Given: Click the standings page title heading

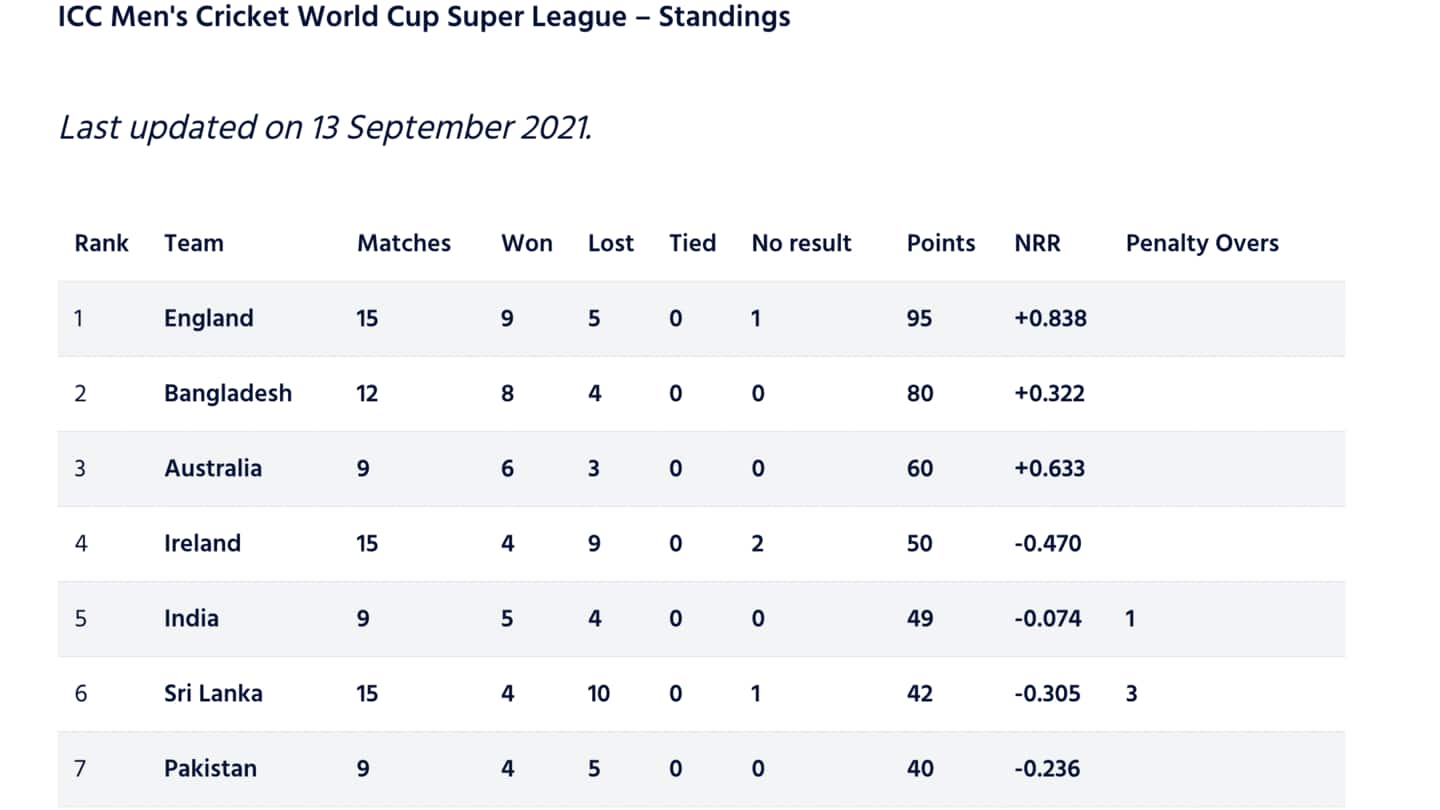Looking at the screenshot, I should [425, 17].
